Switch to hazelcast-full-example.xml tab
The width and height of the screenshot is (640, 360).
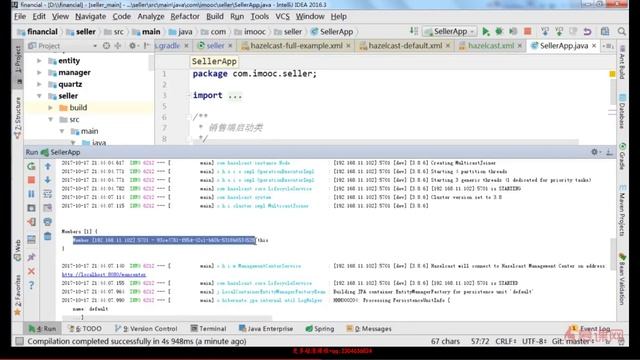296,46
